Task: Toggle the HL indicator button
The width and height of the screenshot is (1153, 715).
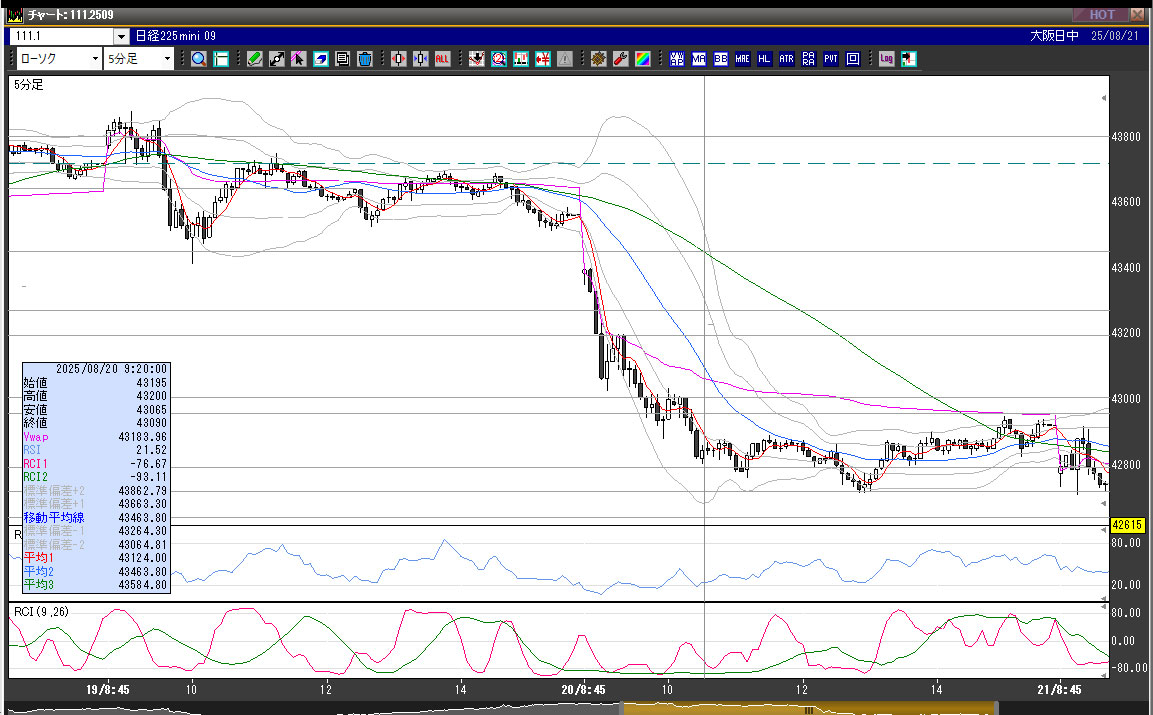Action: click(x=765, y=59)
